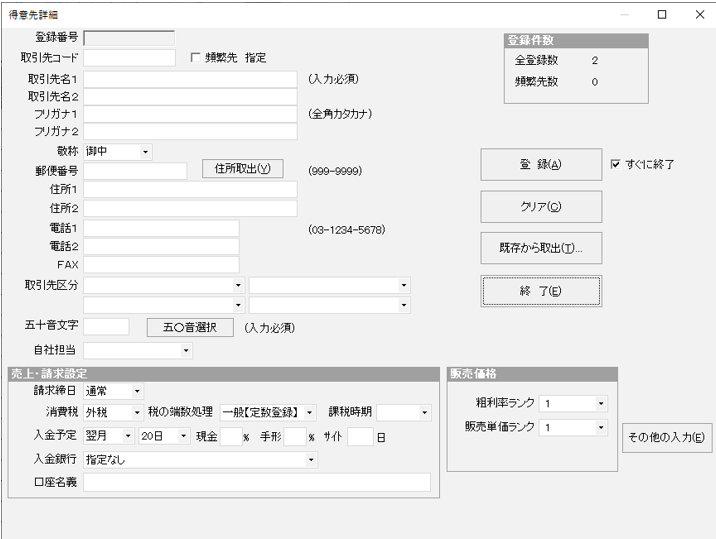Open the 五〇音選択 selection button
The height and width of the screenshot is (539, 716).
(190, 327)
